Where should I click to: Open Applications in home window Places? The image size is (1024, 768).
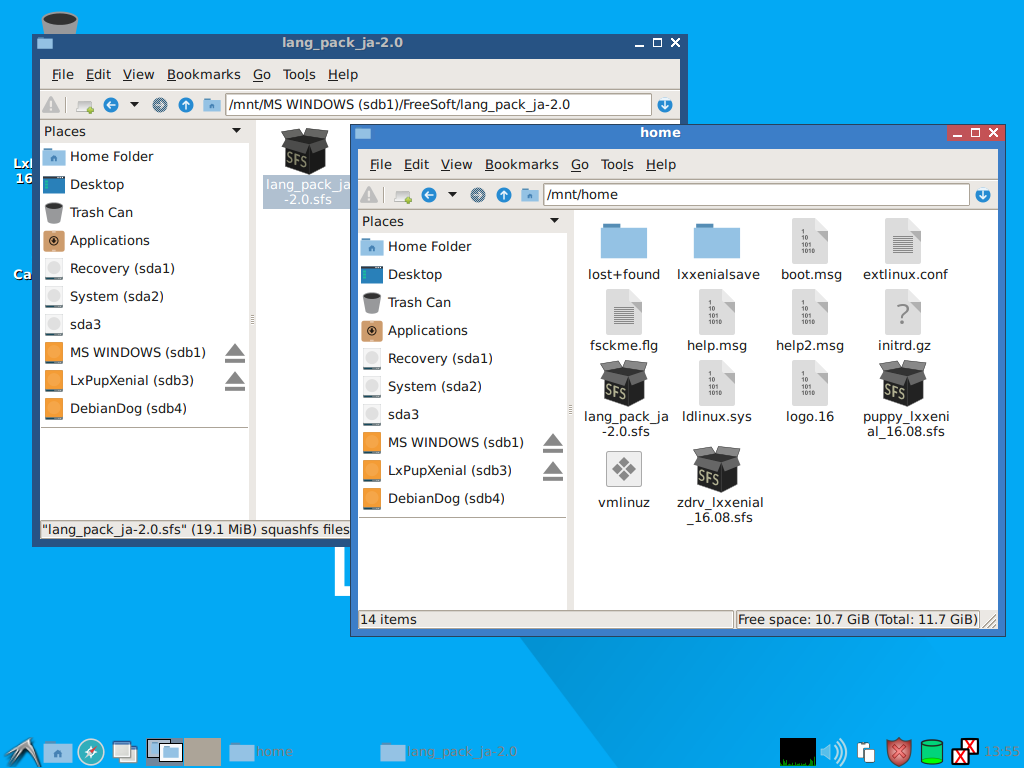tap(462, 331)
